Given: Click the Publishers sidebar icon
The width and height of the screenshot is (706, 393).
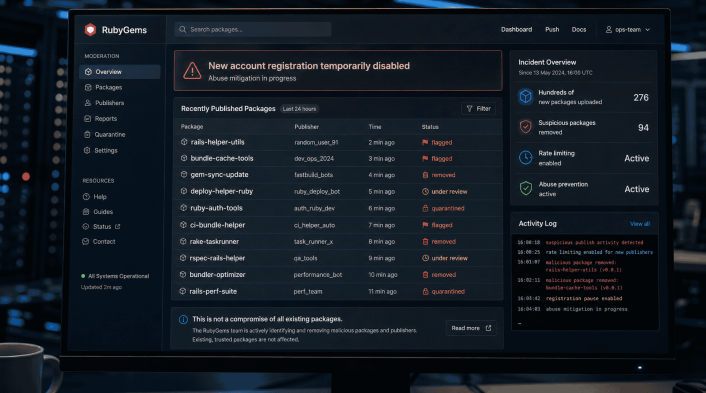Looking at the screenshot, I should coord(87,103).
